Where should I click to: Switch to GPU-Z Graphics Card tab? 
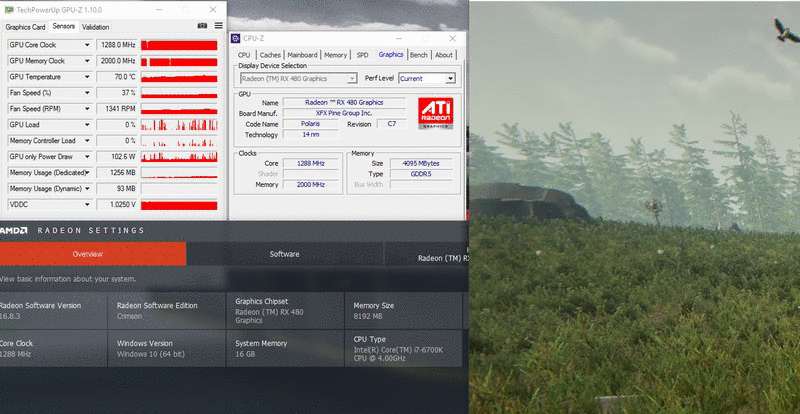point(26,27)
